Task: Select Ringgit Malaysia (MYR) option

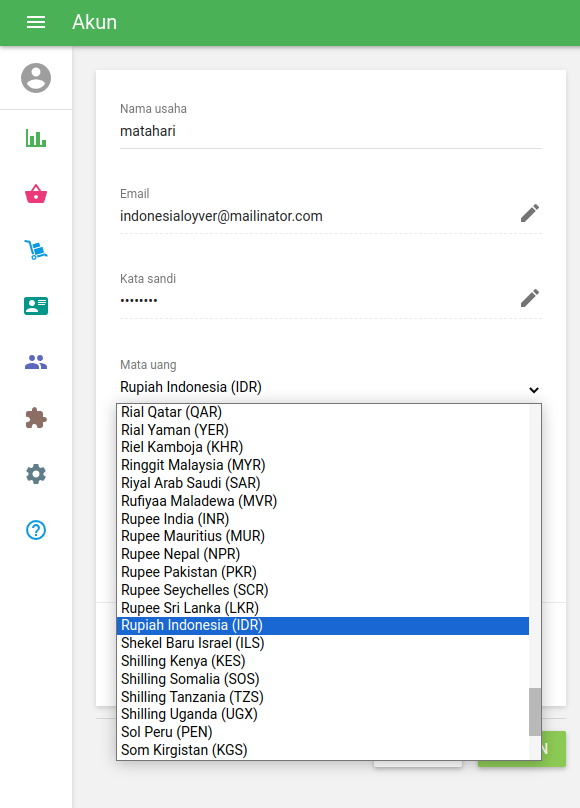Action: point(194,464)
